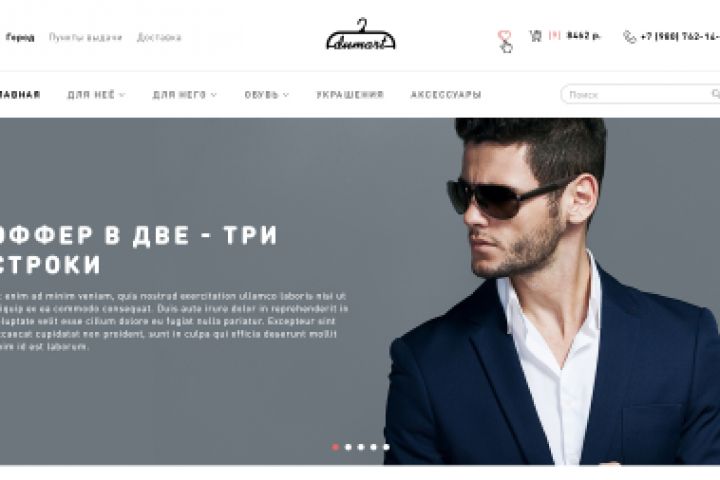The width and height of the screenshot is (720, 480).
Task: Click the Город link
Action: pyautogui.click(x=20, y=37)
